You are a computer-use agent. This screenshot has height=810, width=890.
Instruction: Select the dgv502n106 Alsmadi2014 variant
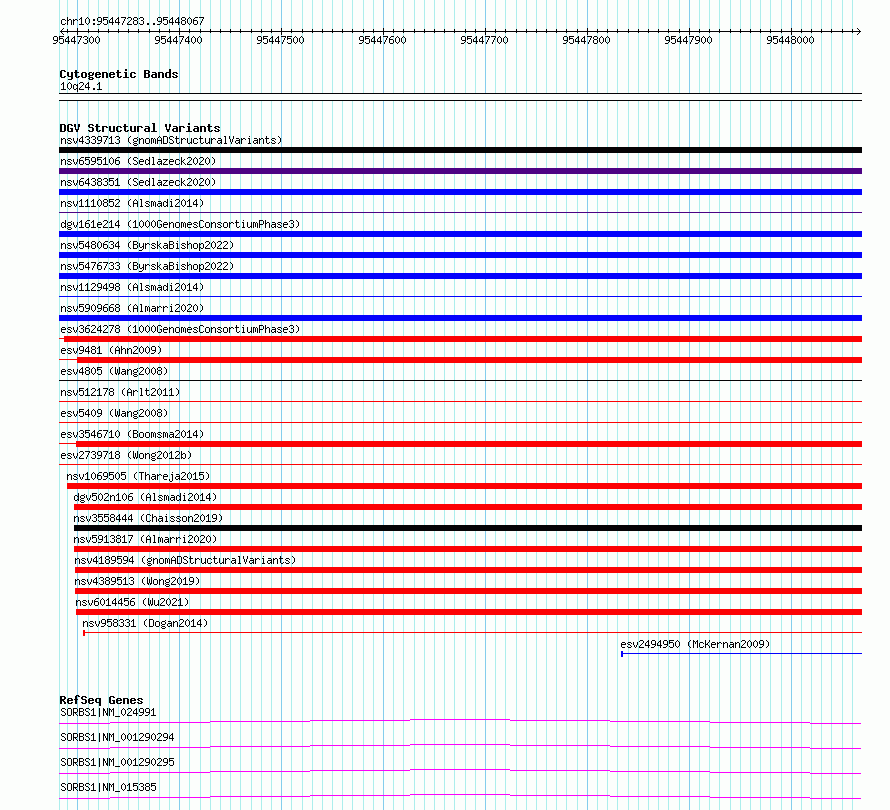tap(145, 497)
